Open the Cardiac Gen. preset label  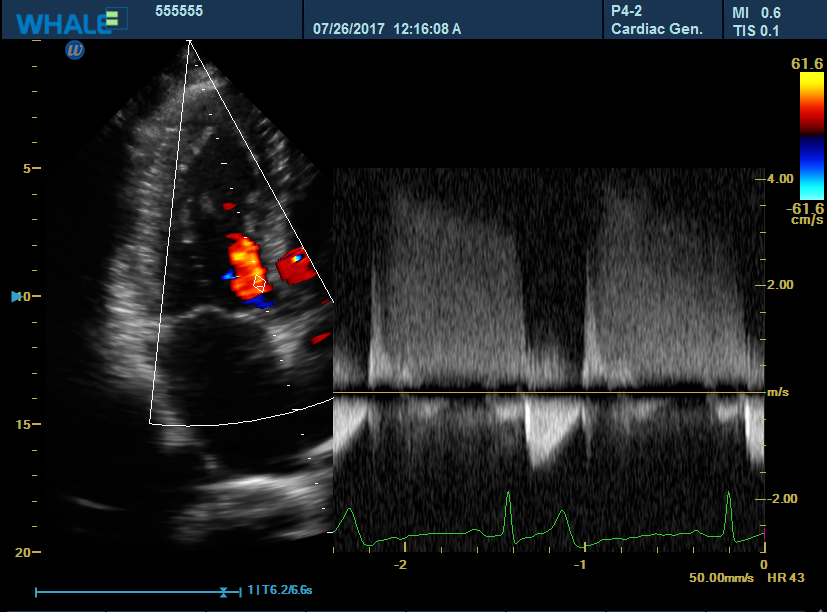(x=657, y=29)
